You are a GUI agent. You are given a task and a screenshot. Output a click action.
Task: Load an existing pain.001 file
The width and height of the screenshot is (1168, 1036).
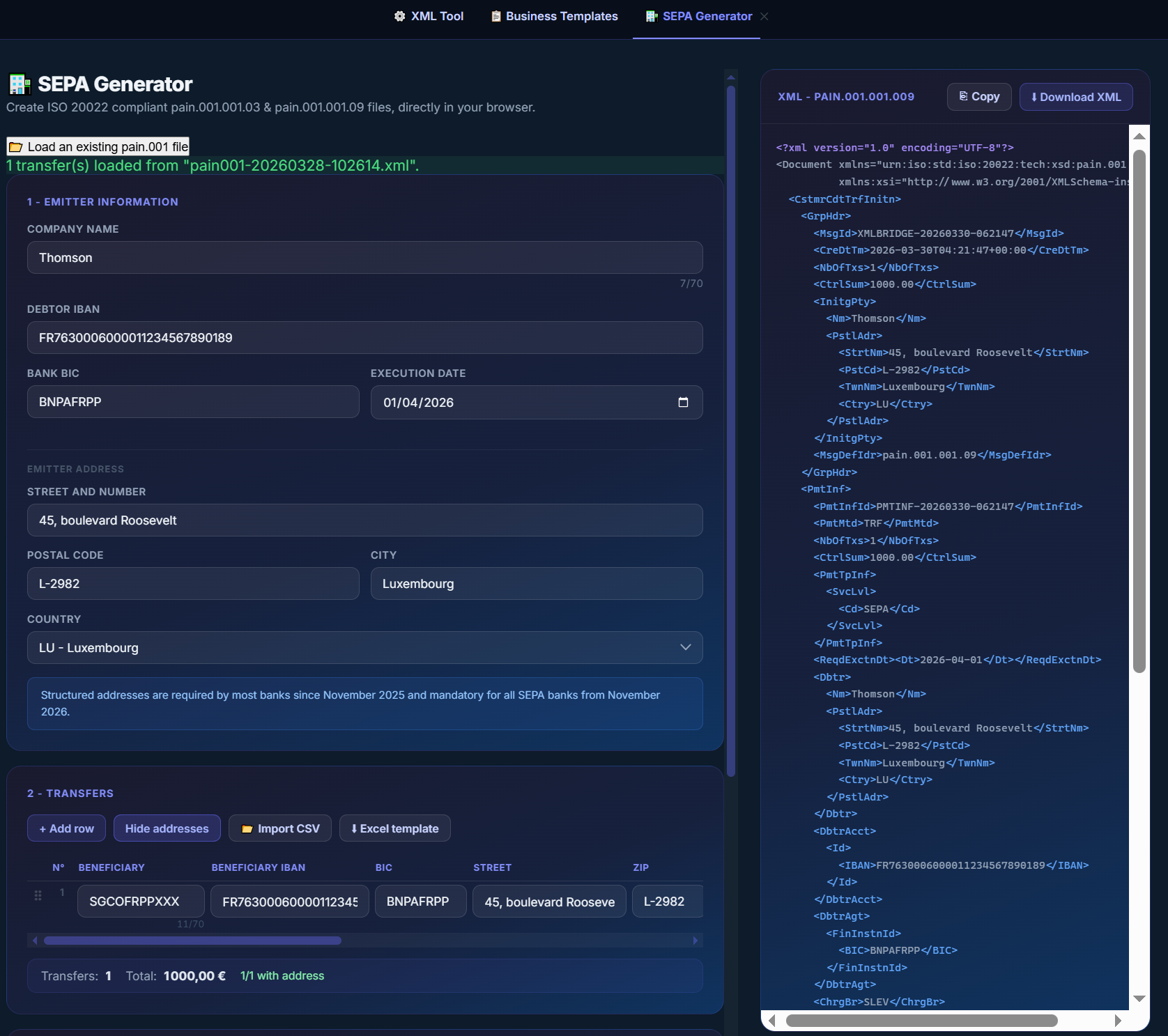(98, 146)
